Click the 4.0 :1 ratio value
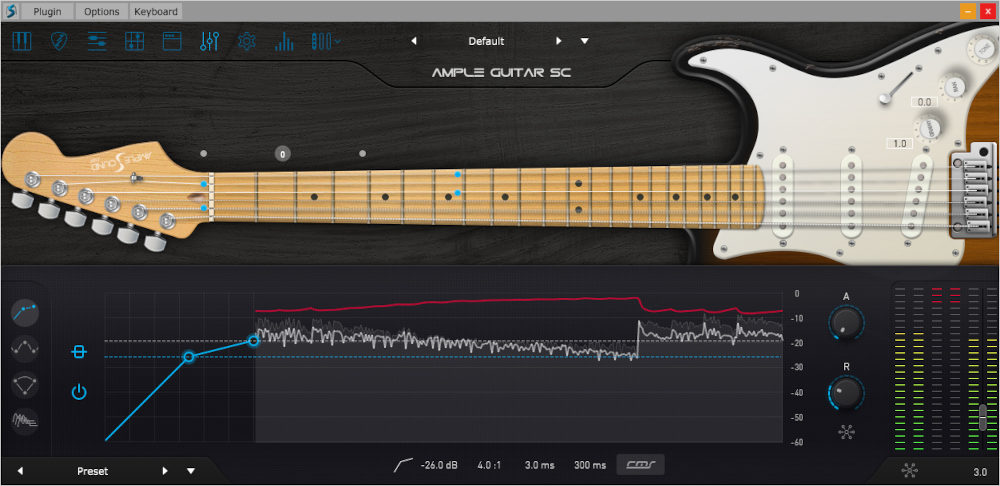1000x486 pixels. [489, 465]
